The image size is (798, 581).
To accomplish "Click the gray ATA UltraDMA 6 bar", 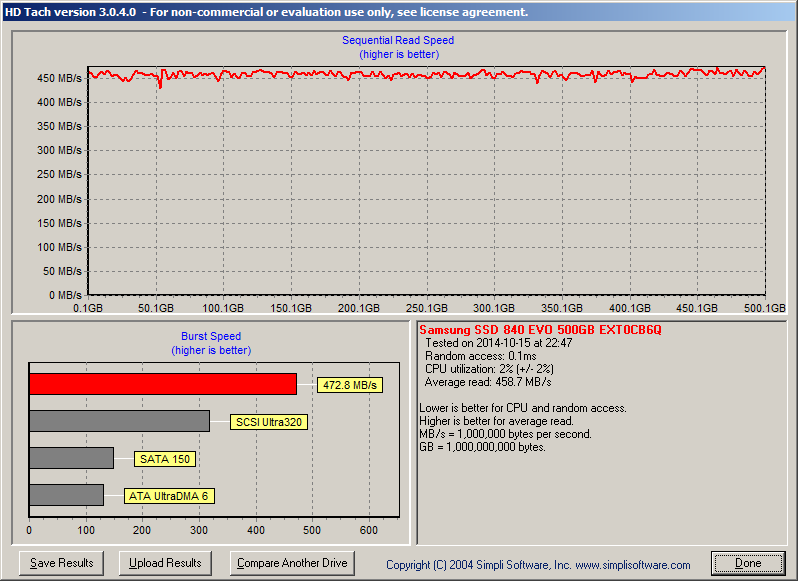I will [67, 495].
